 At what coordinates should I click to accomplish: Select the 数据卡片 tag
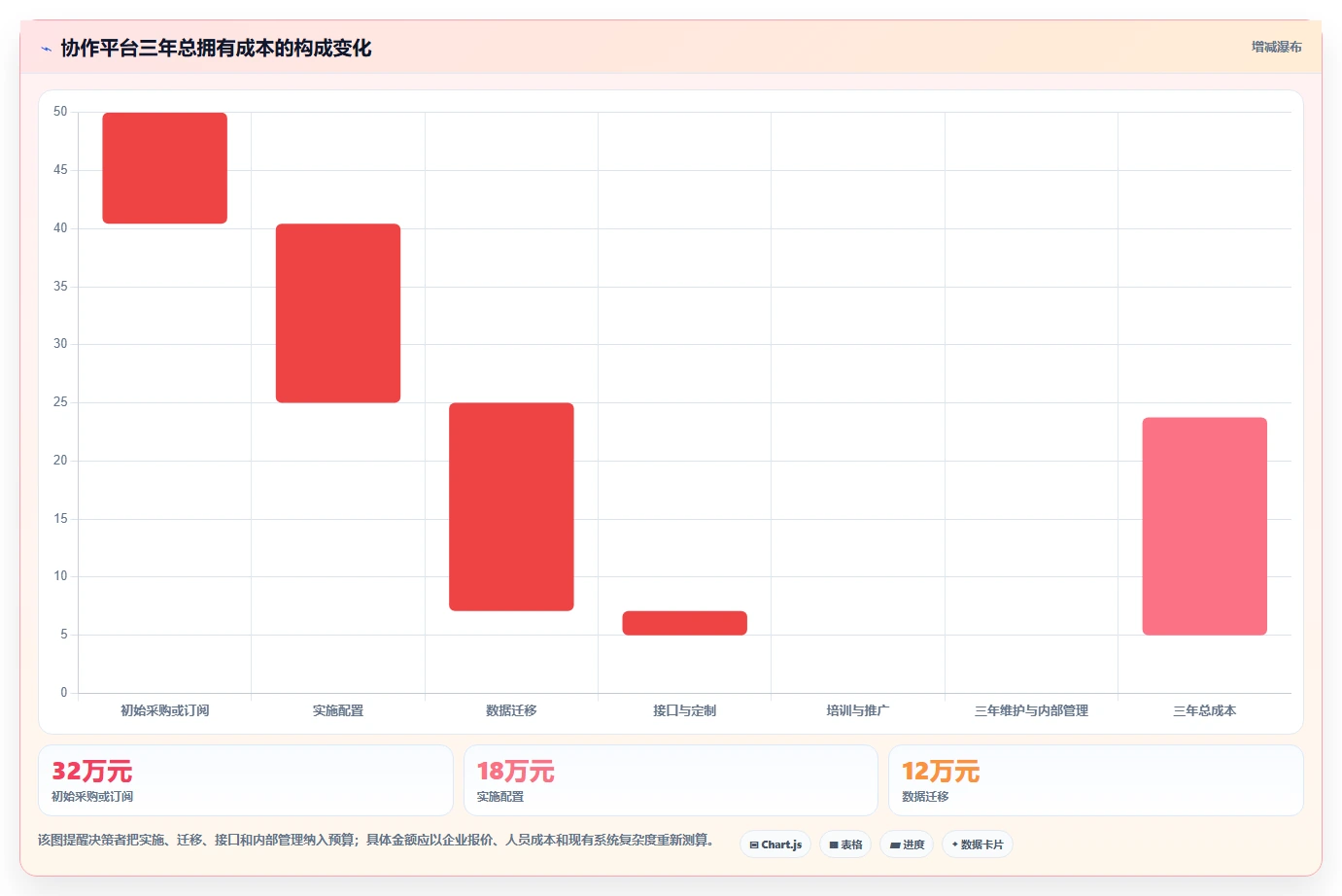978,844
